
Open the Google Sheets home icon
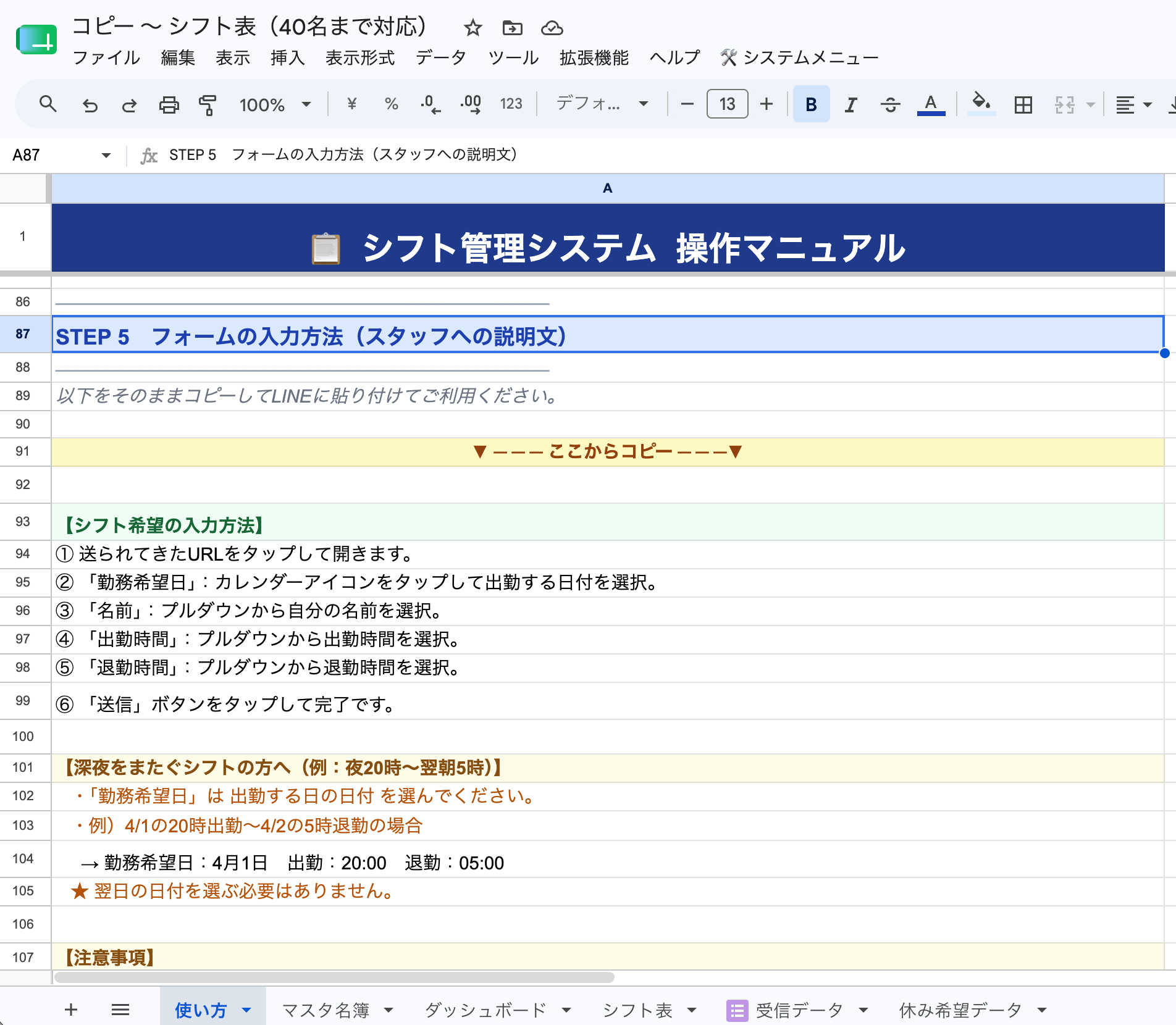tap(36, 40)
